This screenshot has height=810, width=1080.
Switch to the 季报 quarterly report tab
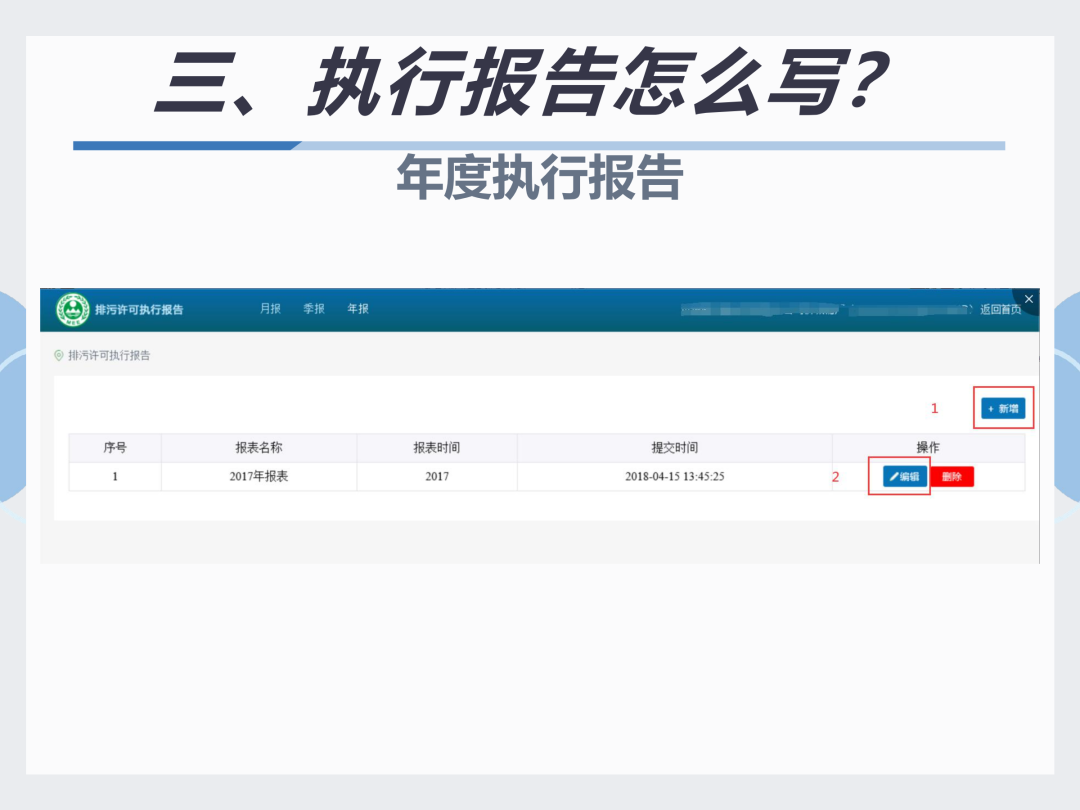coord(313,309)
